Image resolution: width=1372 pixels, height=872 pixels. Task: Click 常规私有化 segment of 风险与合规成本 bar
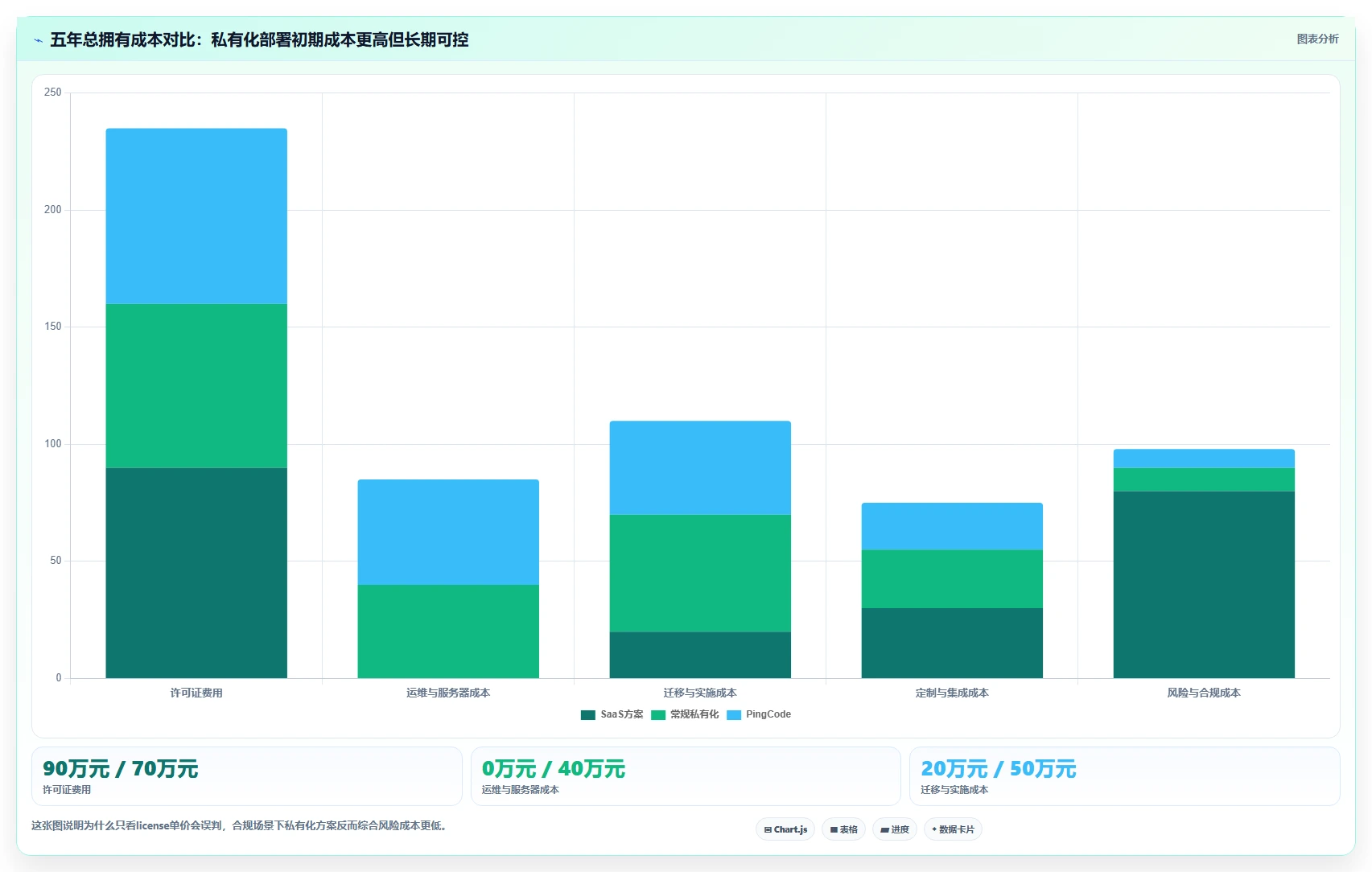pyautogui.click(x=1204, y=479)
